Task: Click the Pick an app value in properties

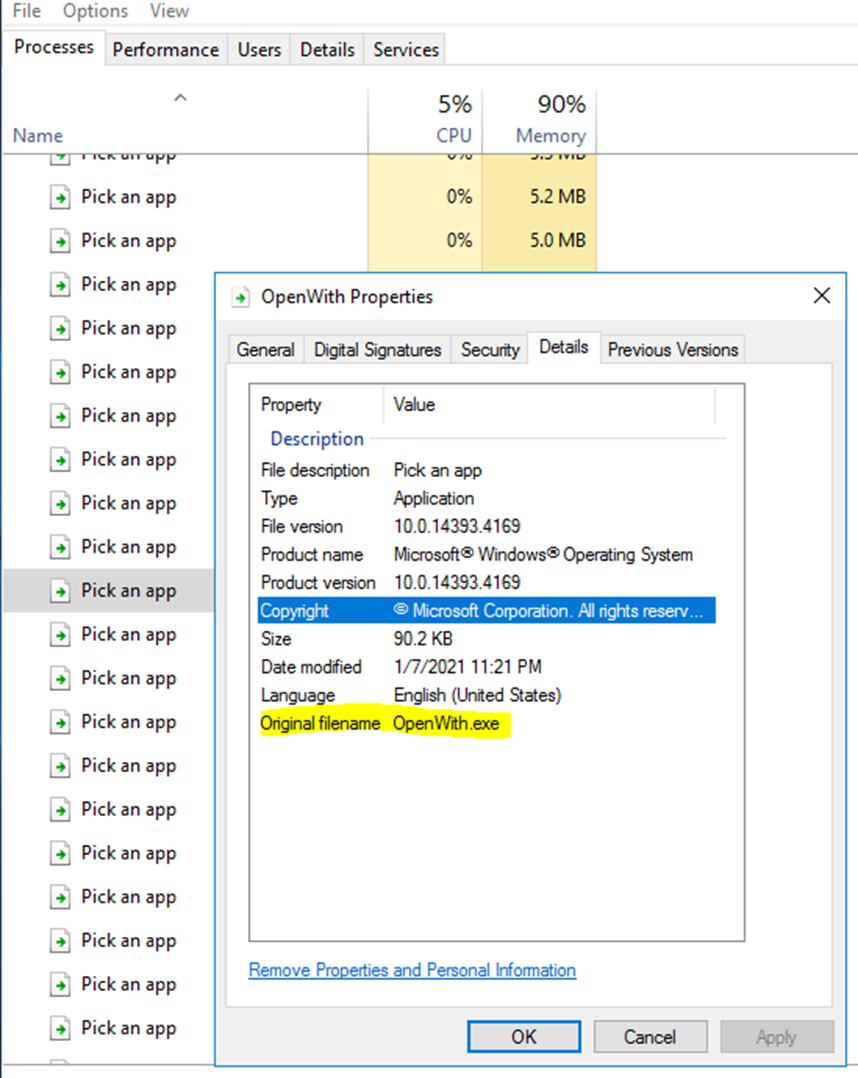Action: [x=437, y=470]
